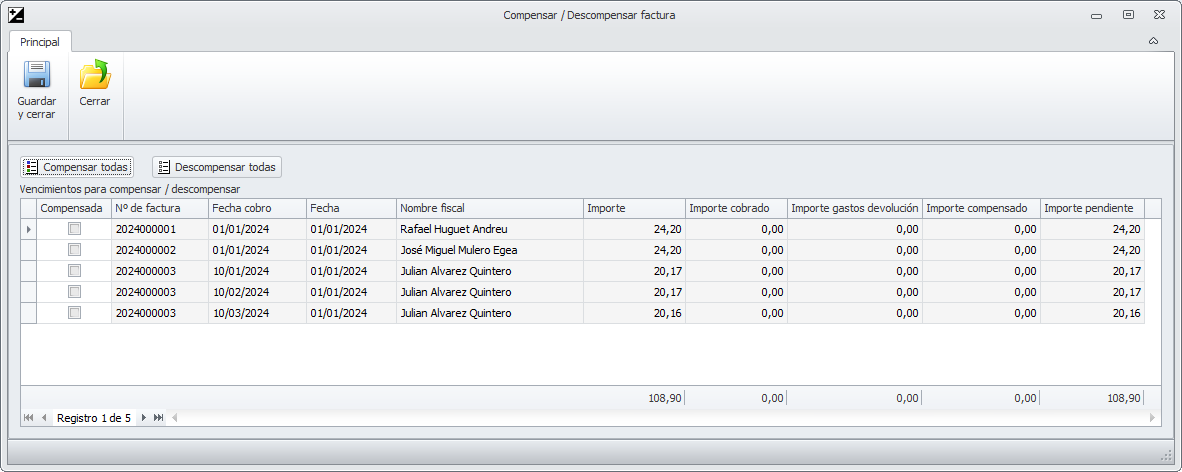Tick Compensada box for José Miguel Mulero
The width and height of the screenshot is (1182, 472).
(74, 250)
